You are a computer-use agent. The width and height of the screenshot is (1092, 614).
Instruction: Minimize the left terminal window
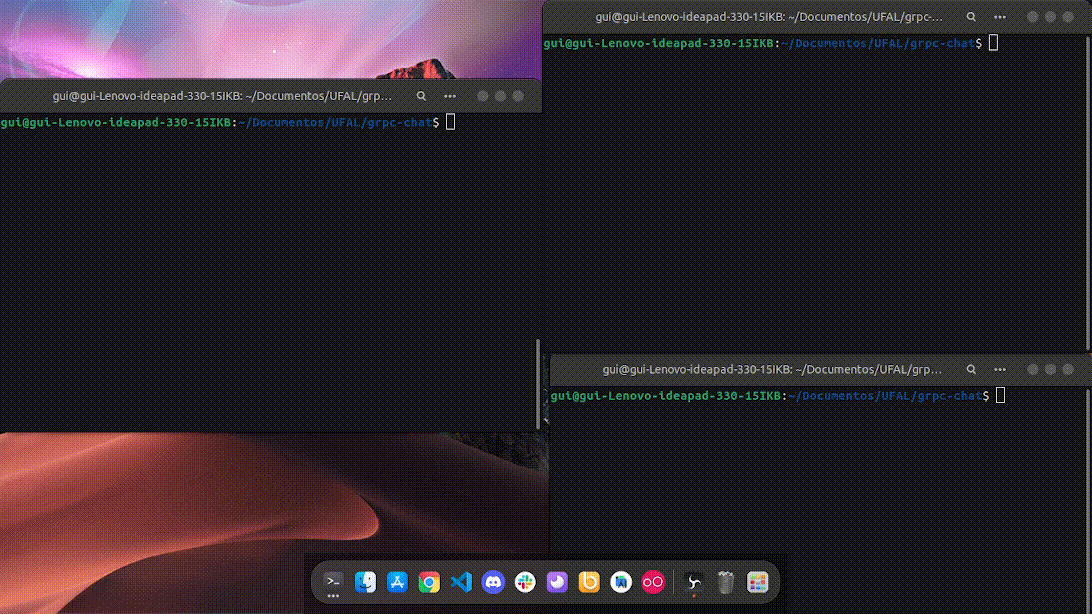[x=483, y=96]
